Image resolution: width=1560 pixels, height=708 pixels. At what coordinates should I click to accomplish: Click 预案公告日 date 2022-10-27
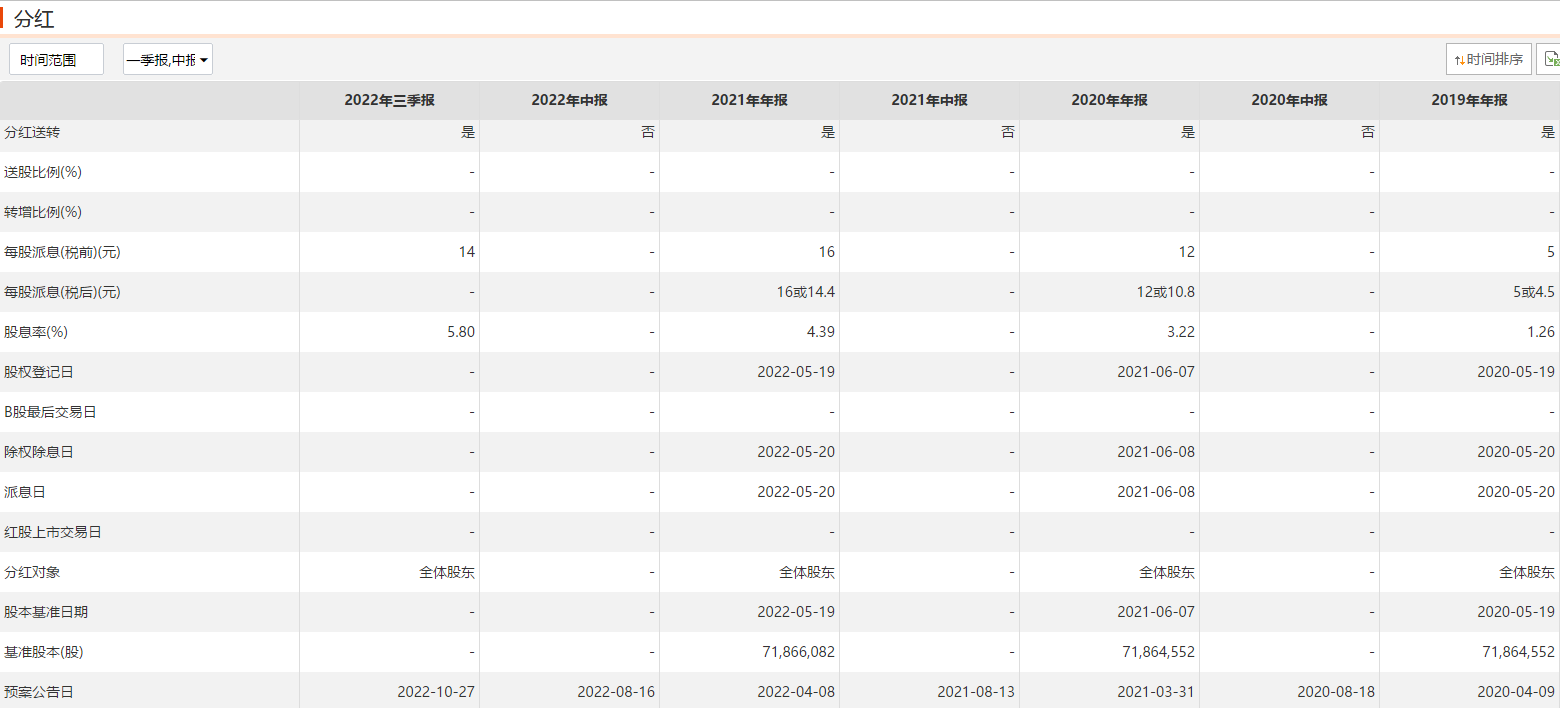(x=436, y=692)
